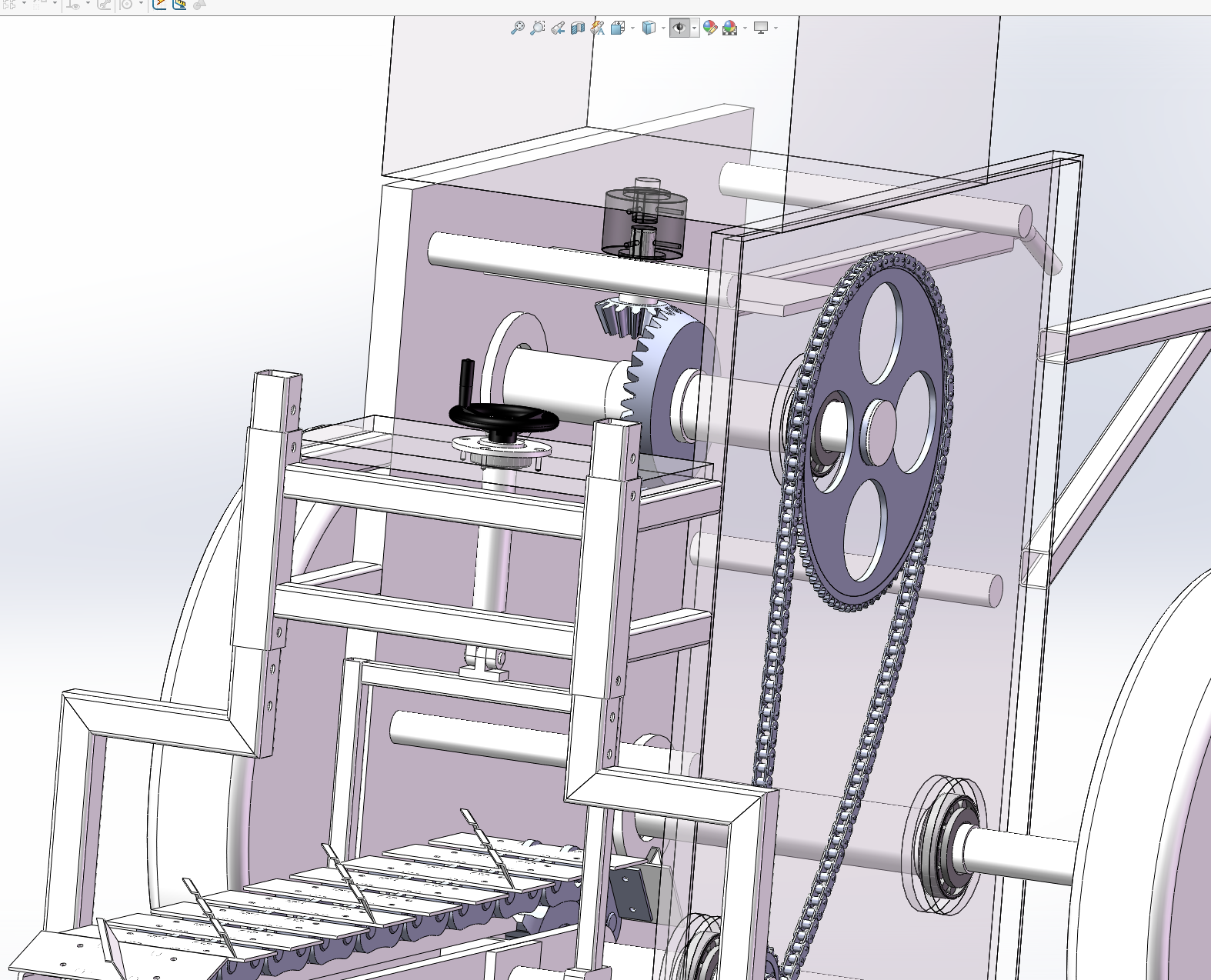Open View Settings monitor icon
The image size is (1211, 980).
click(x=761, y=28)
